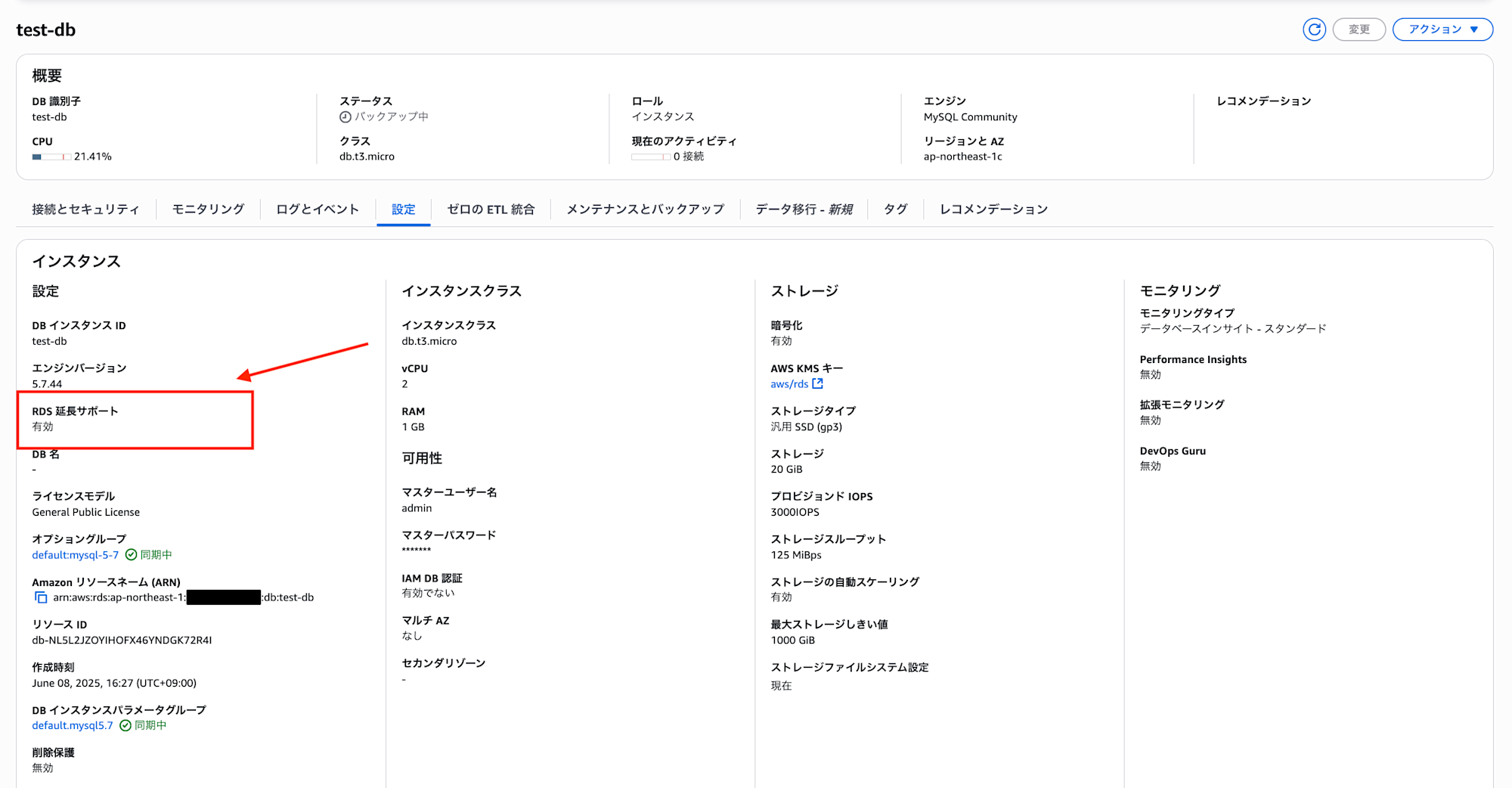The width and height of the screenshot is (1512, 788).
Task: Open the モニタリング tab
Action: coord(208,209)
